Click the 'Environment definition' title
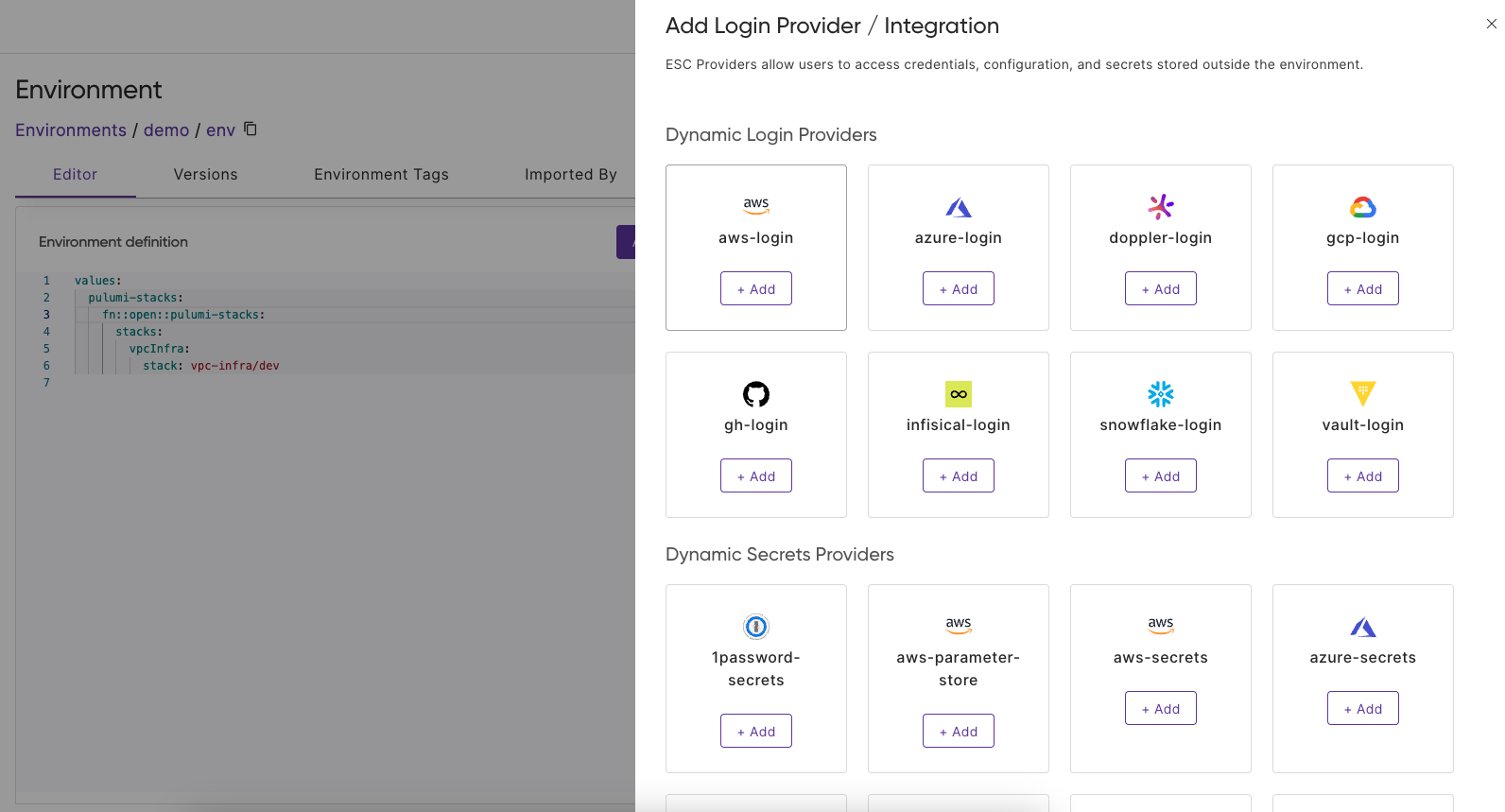The height and width of the screenshot is (812, 1505). point(113,242)
